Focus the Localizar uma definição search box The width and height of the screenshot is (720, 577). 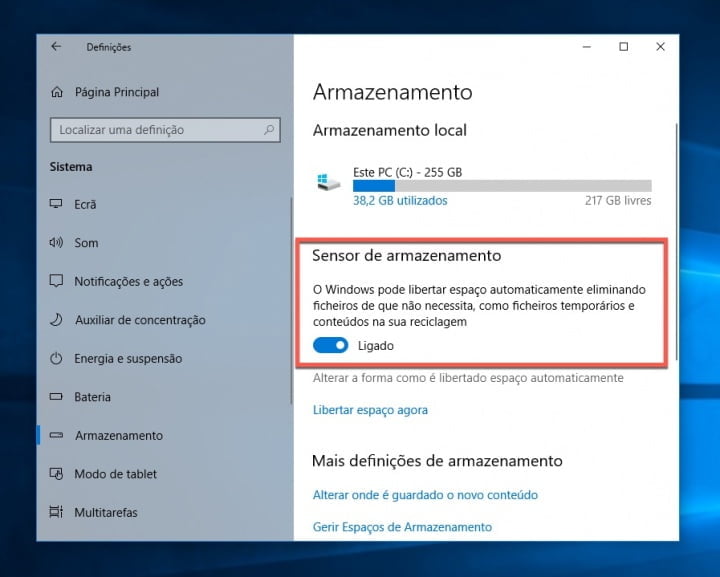pos(165,130)
